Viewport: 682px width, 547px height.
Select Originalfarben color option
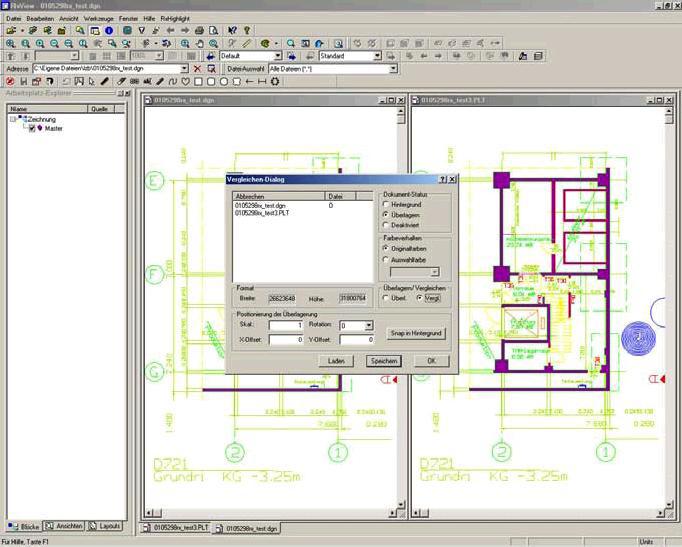(x=385, y=249)
